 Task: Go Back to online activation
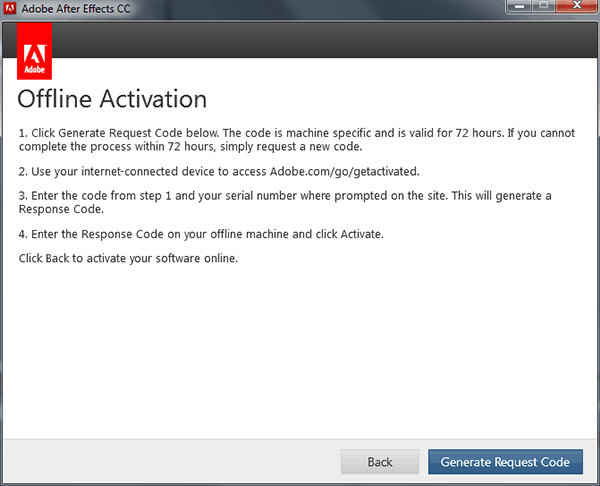[x=380, y=462]
